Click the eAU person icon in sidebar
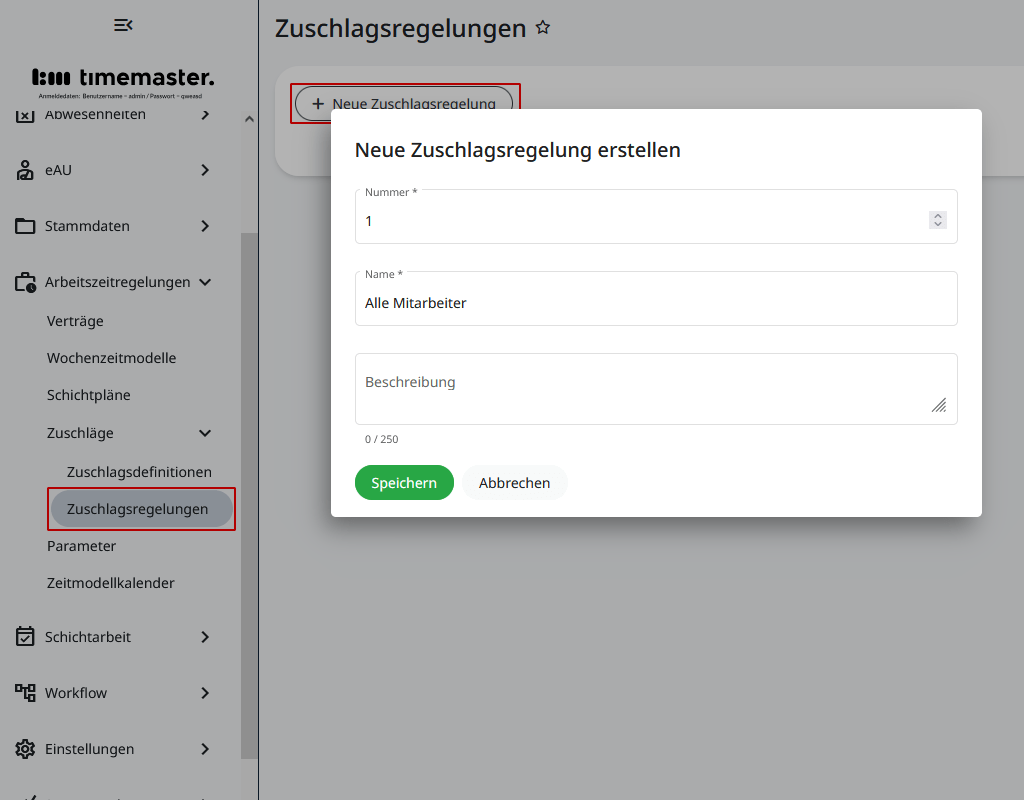 (25, 170)
